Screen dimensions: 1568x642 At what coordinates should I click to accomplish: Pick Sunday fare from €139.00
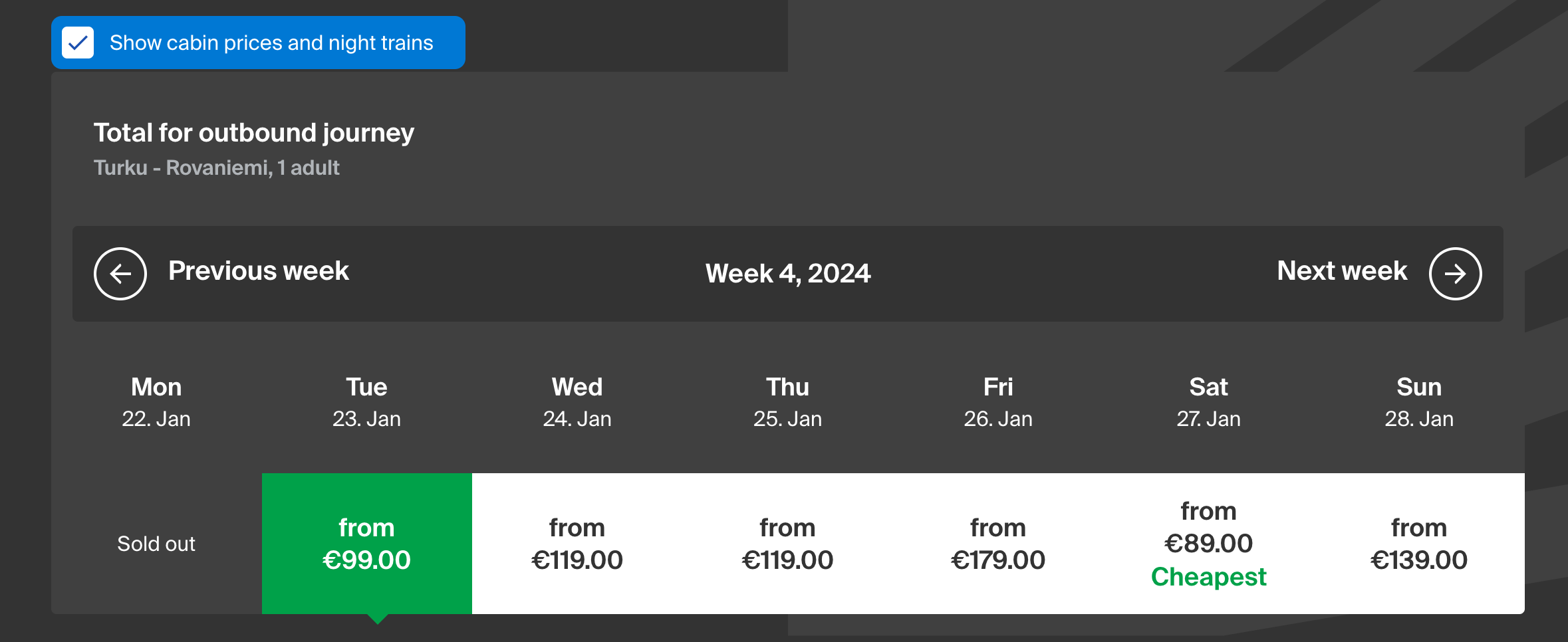point(1418,544)
